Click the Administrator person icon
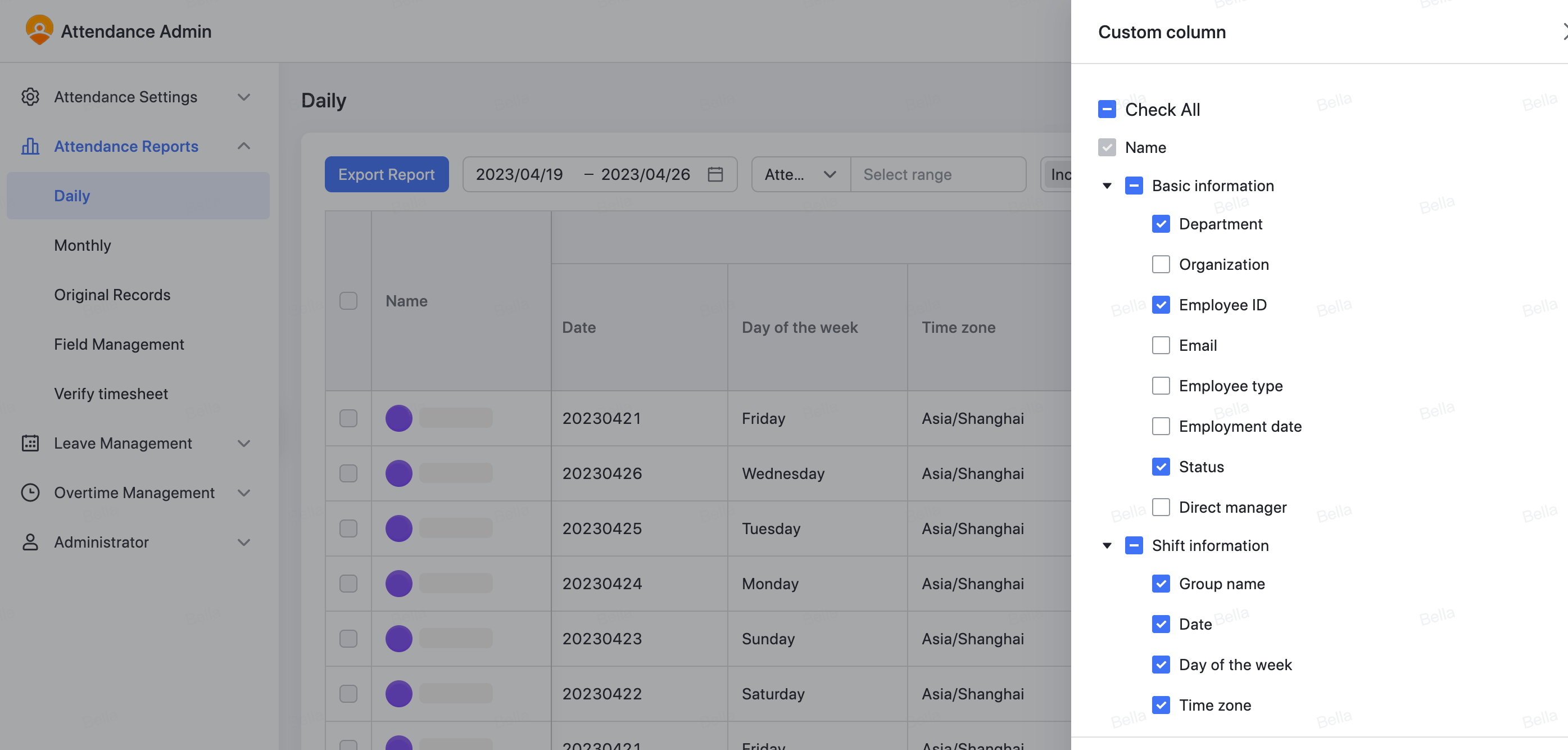This screenshot has width=1568, height=750. click(x=30, y=542)
